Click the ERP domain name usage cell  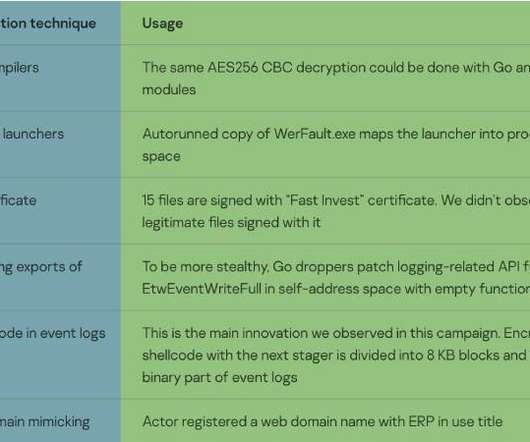(325, 421)
